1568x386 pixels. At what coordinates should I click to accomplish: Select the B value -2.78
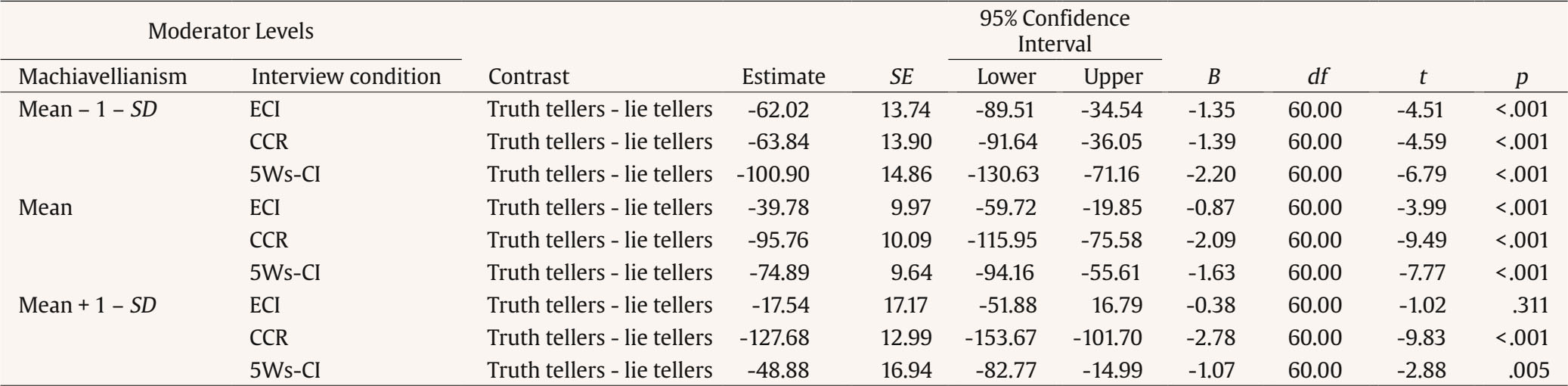(x=1212, y=338)
